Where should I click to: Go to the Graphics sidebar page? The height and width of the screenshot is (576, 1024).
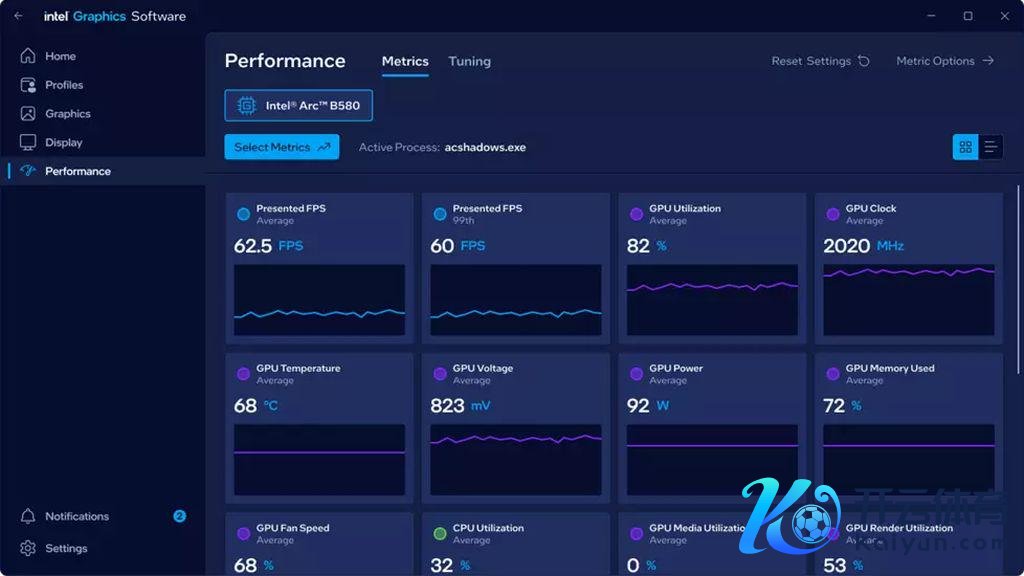point(67,114)
